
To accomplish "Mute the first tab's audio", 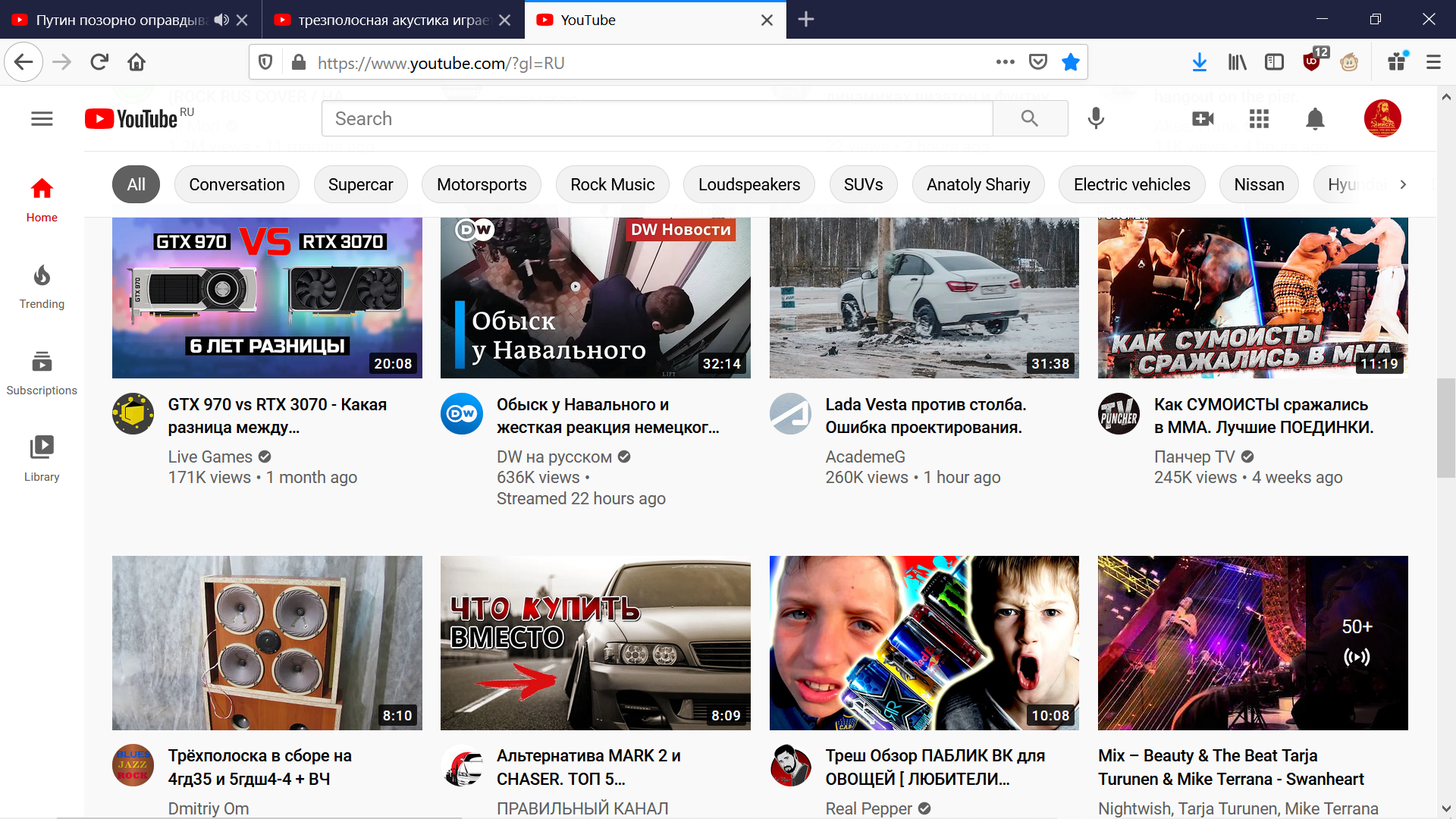I will click(x=221, y=20).
